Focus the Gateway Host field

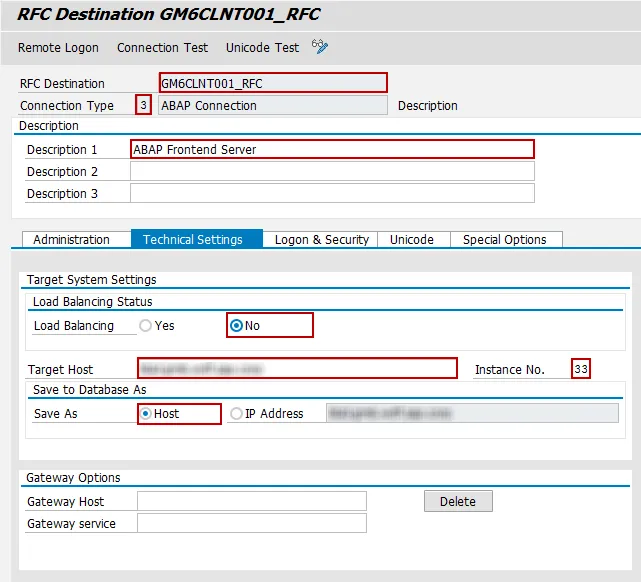[x=251, y=502]
